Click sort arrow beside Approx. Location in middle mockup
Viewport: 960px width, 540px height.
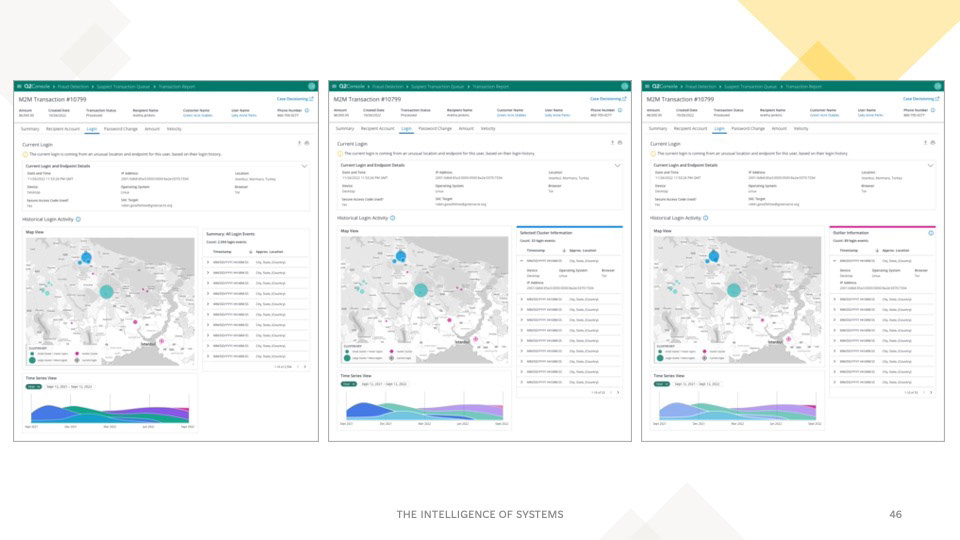[x=564, y=250]
